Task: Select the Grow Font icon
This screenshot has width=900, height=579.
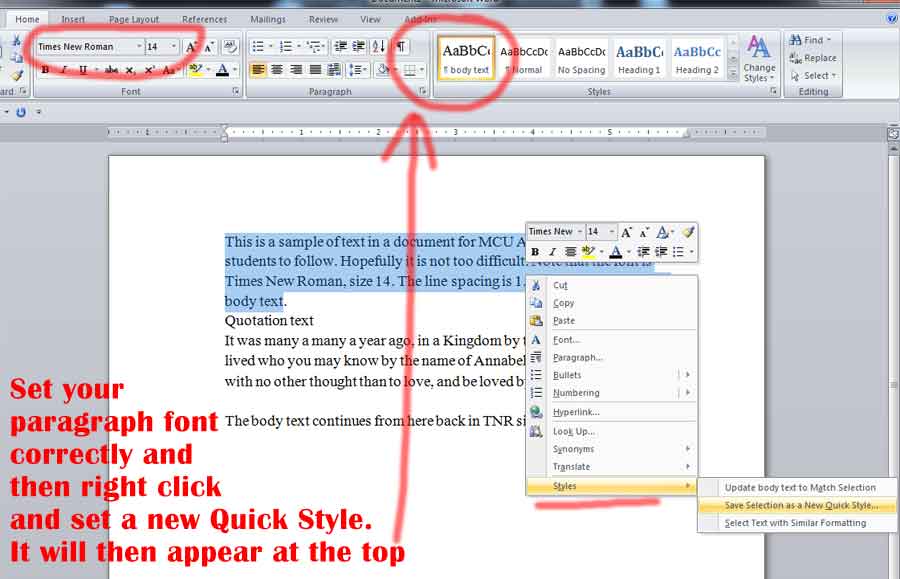Action: click(x=190, y=46)
